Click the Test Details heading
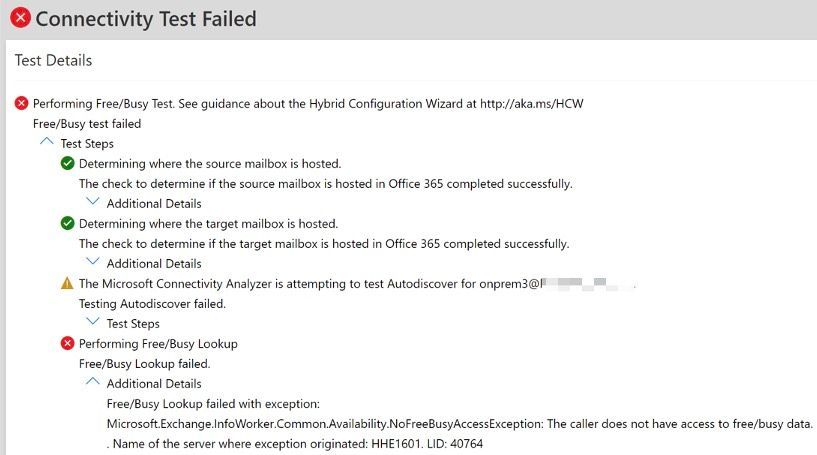Image resolution: width=817 pixels, height=455 pixels. click(x=53, y=60)
